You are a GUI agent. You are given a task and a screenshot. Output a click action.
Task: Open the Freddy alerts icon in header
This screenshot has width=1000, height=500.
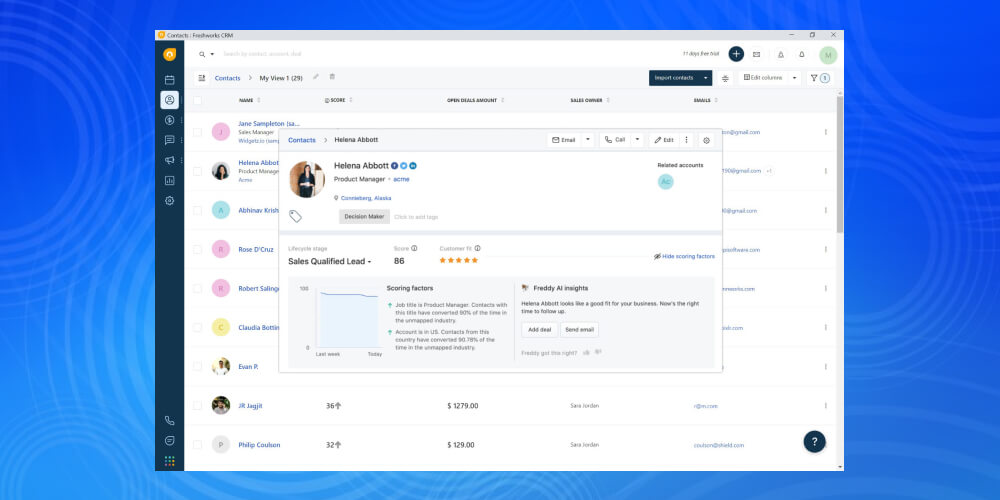781,55
